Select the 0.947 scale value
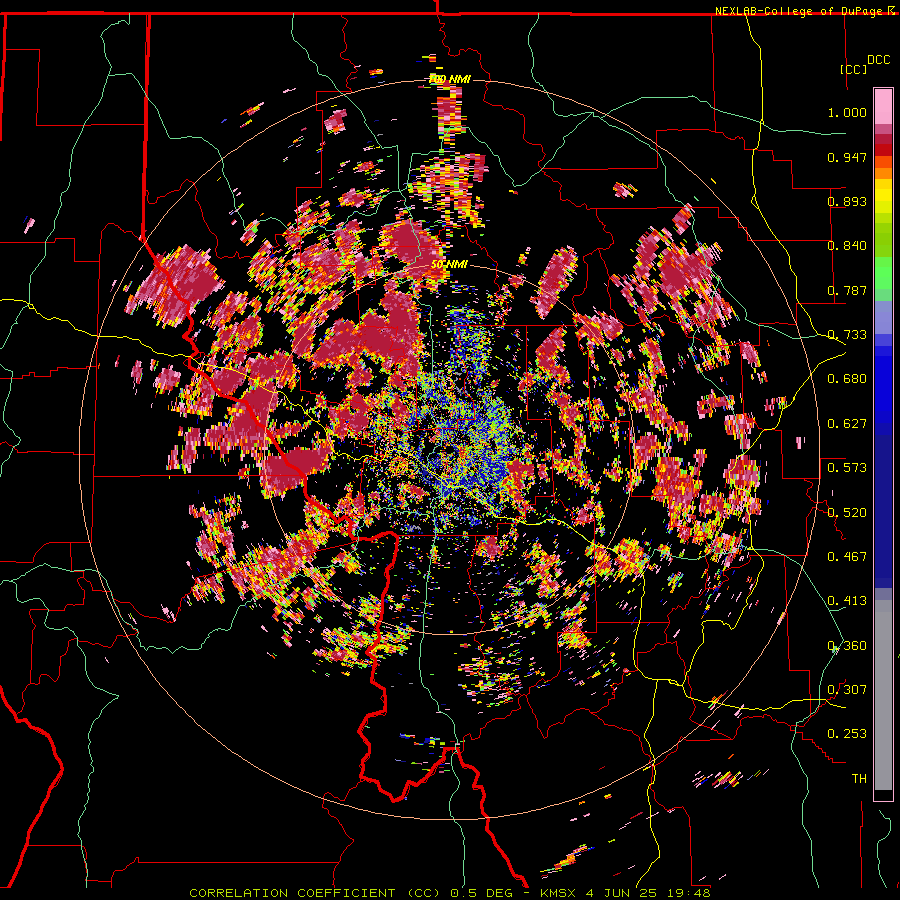 pos(847,157)
